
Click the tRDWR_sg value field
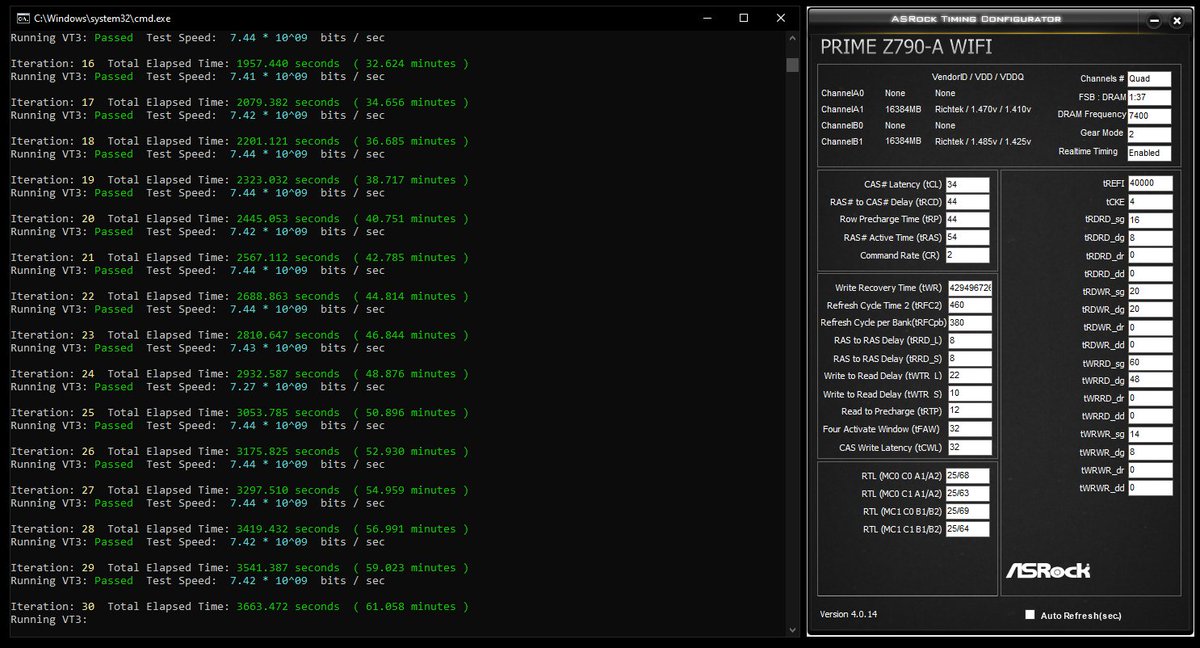coord(1150,292)
